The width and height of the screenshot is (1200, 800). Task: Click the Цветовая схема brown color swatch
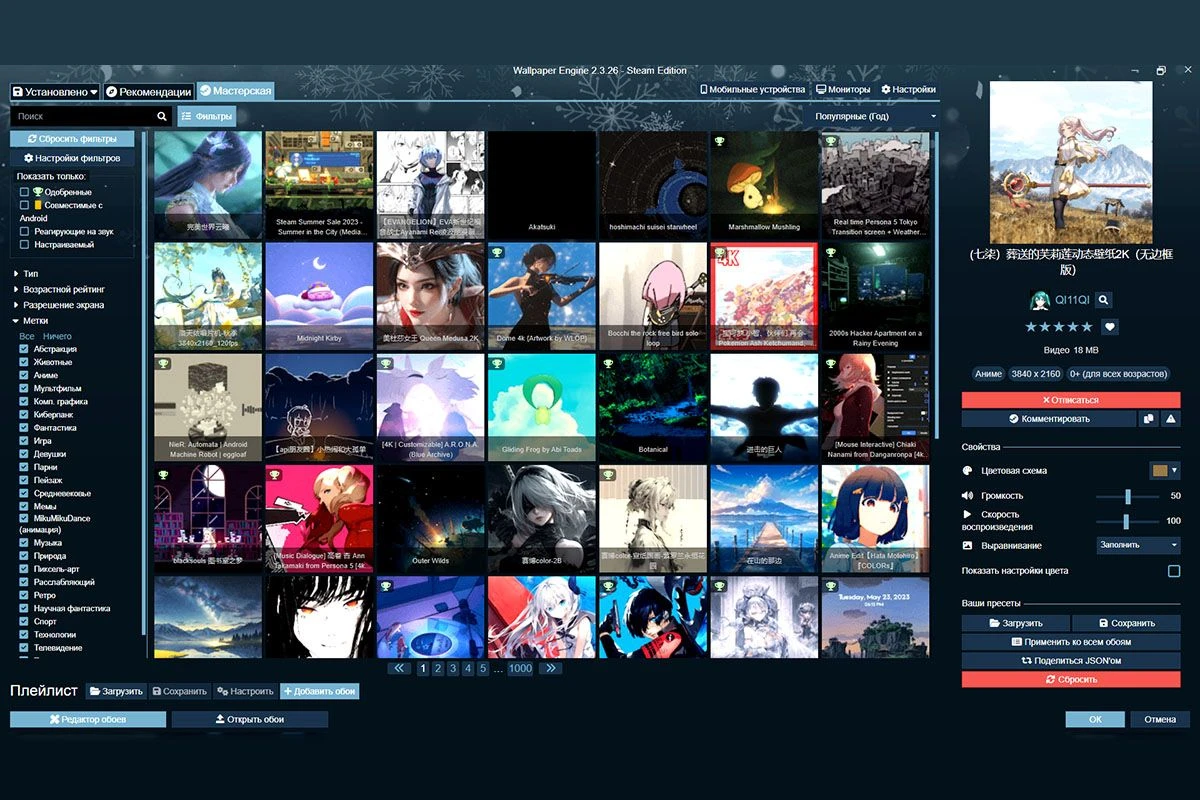(1160, 470)
